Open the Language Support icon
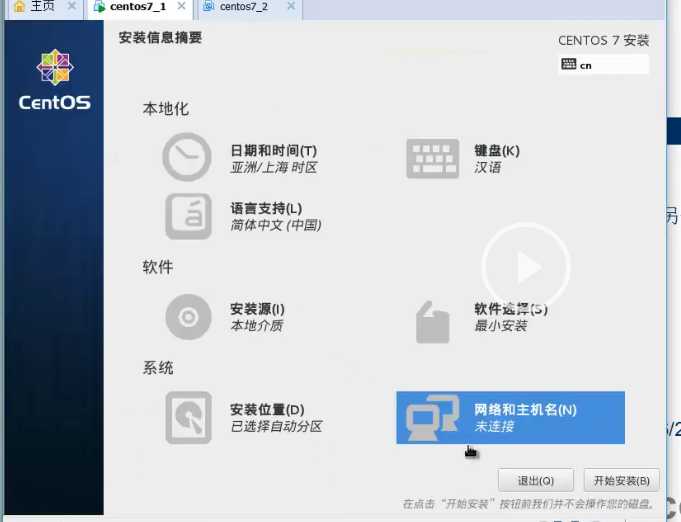Image resolution: width=681 pixels, height=522 pixels. point(188,216)
